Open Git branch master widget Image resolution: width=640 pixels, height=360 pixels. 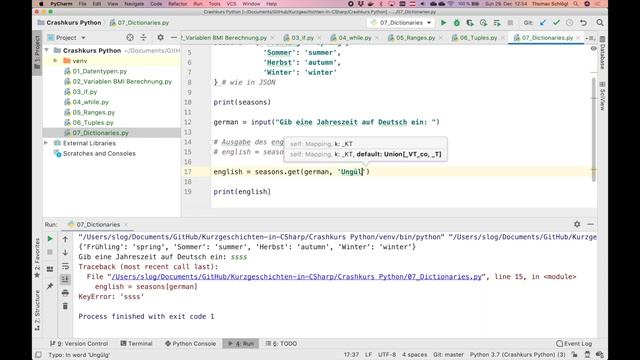pos(448,355)
